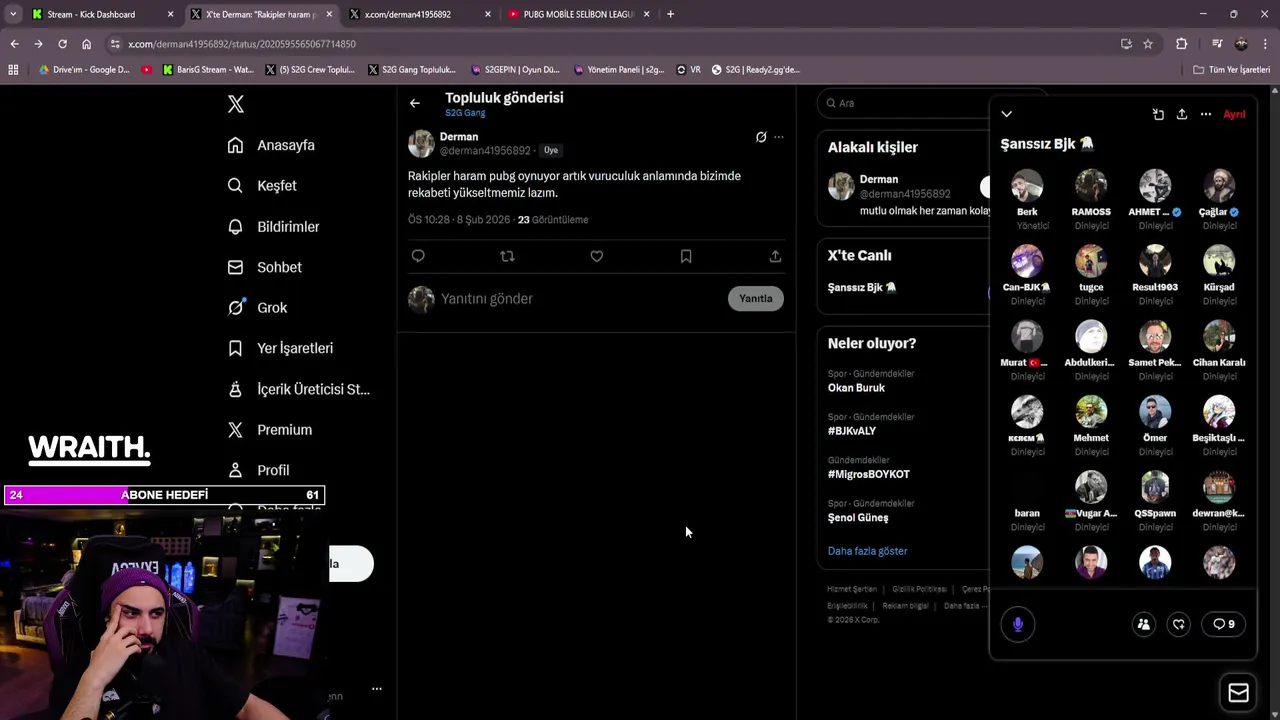The image size is (1280, 720).
Task: Open trending #MigrosBOYKOT
Action: click(x=869, y=474)
